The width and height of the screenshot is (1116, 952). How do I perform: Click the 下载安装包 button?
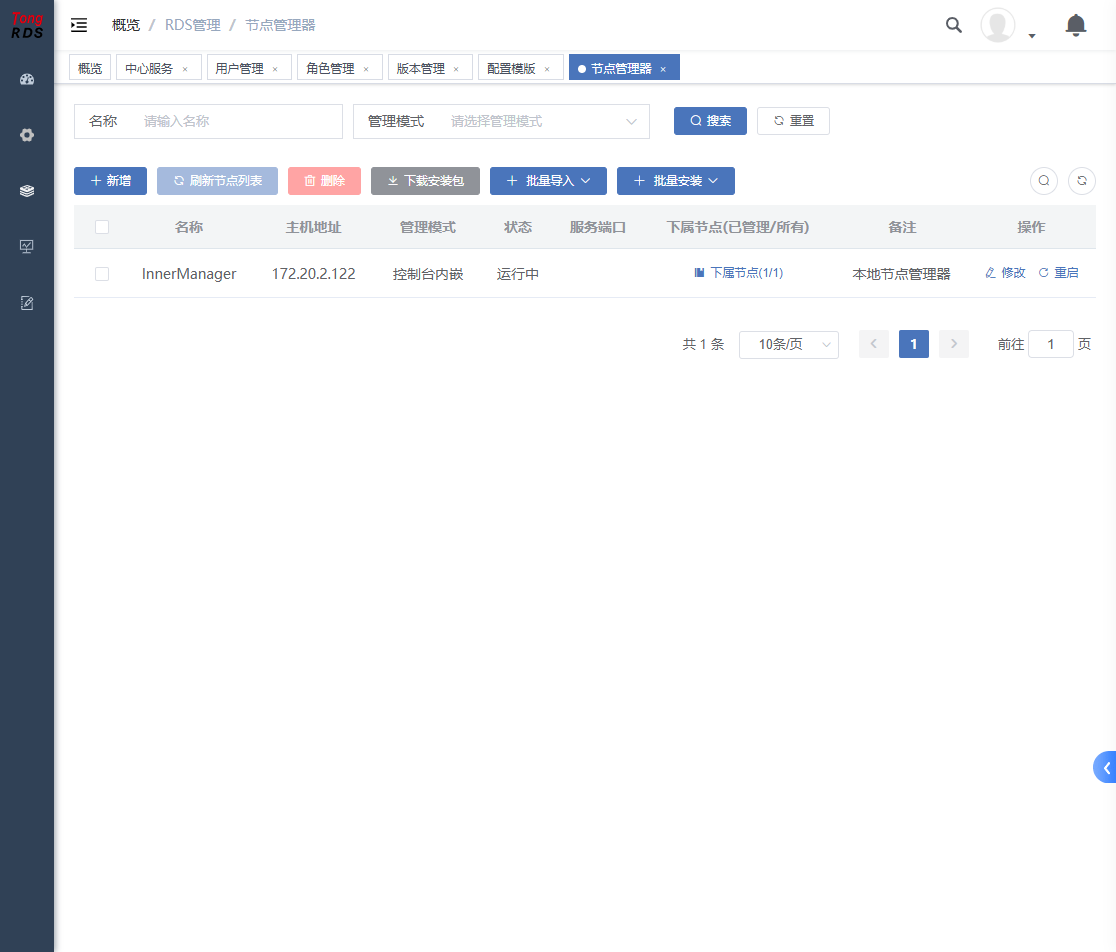click(x=426, y=181)
